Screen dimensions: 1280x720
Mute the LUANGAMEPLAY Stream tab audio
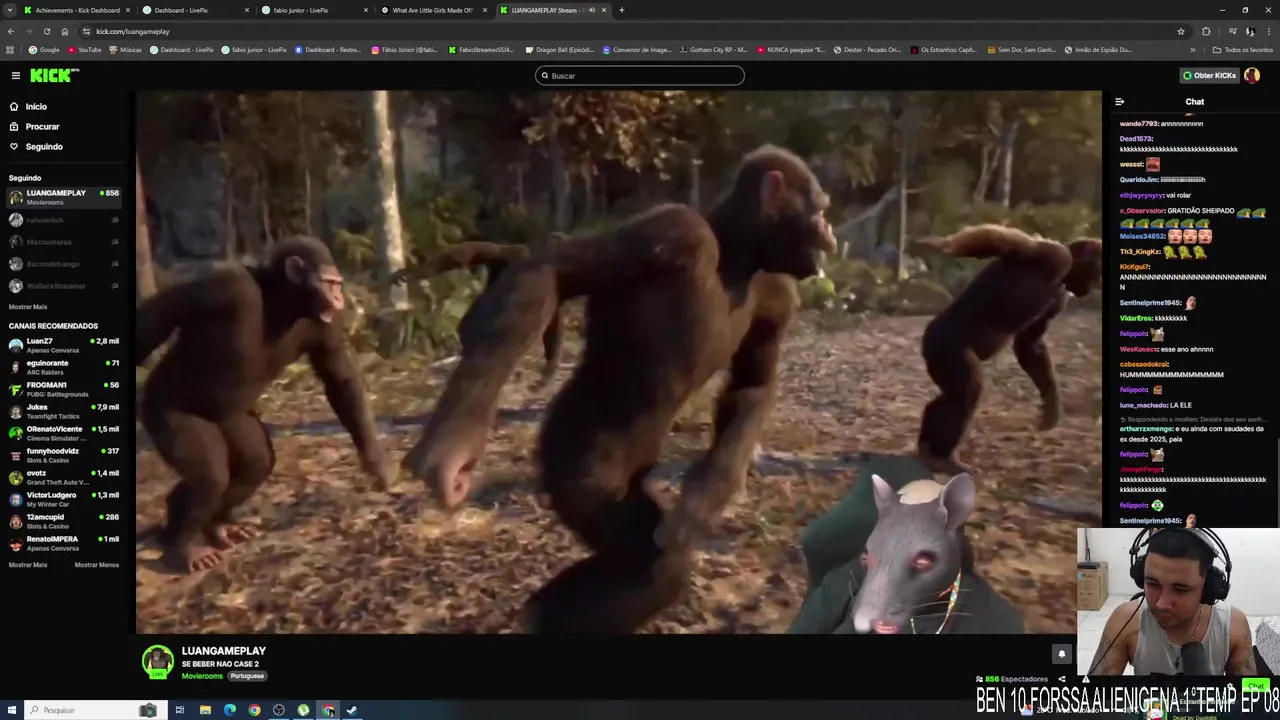[x=591, y=10]
